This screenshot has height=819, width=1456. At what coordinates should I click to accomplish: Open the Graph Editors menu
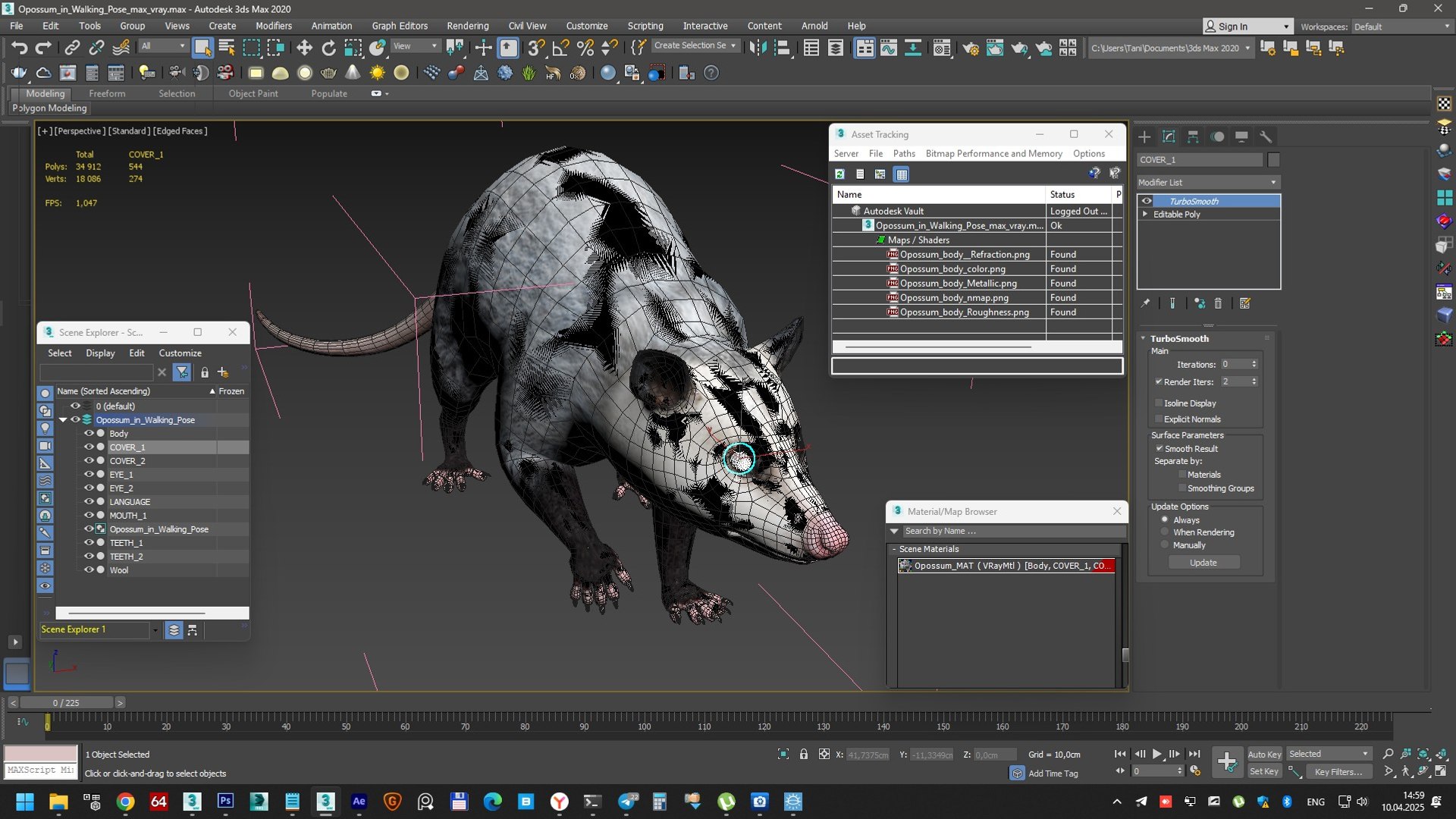point(400,26)
